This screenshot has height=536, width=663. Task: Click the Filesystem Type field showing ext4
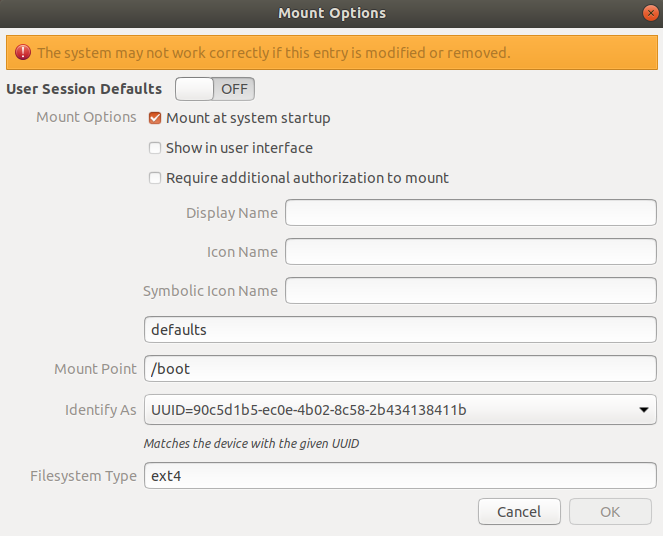coord(400,476)
